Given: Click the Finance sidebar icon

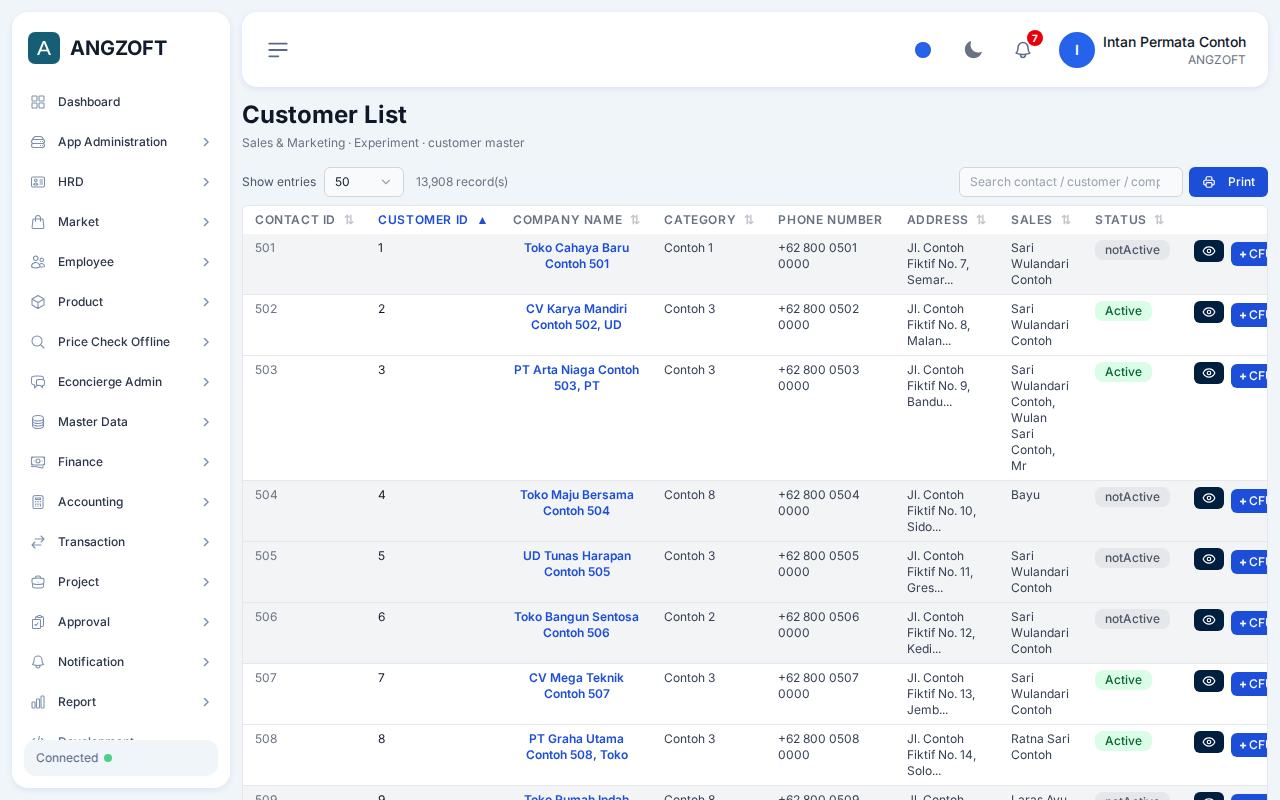Looking at the screenshot, I should (x=38, y=462).
